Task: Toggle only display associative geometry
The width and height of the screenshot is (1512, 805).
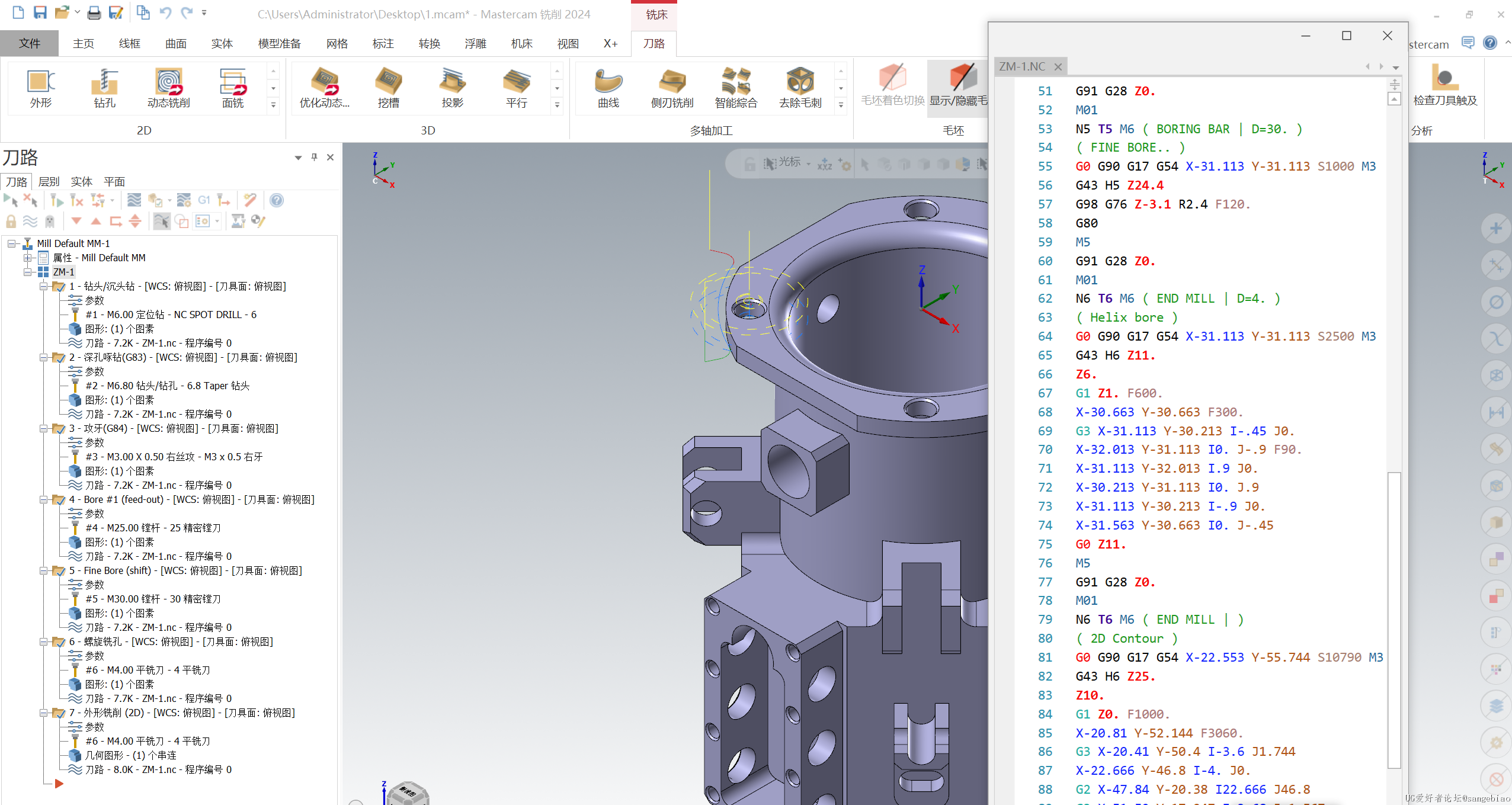Action: 181,221
